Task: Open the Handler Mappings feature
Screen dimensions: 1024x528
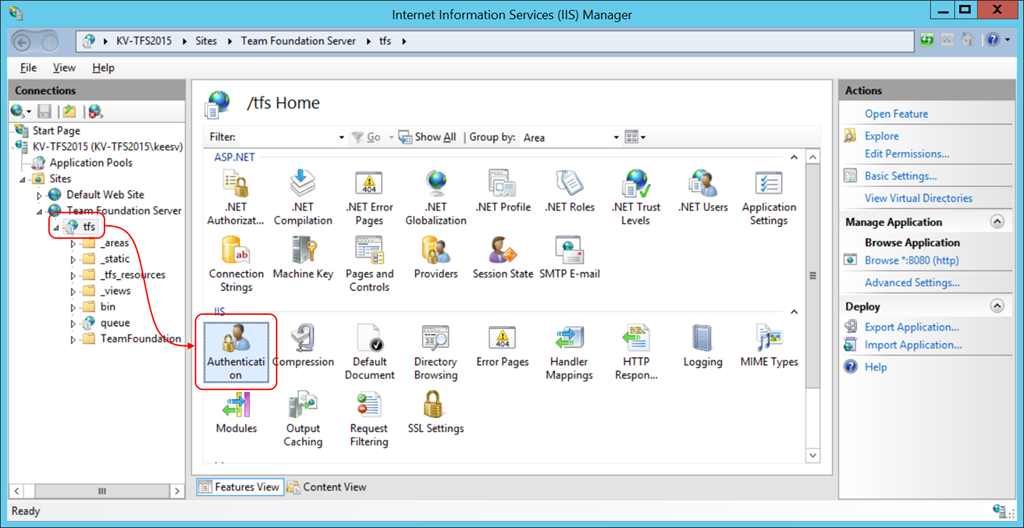Action: pyautogui.click(x=569, y=352)
